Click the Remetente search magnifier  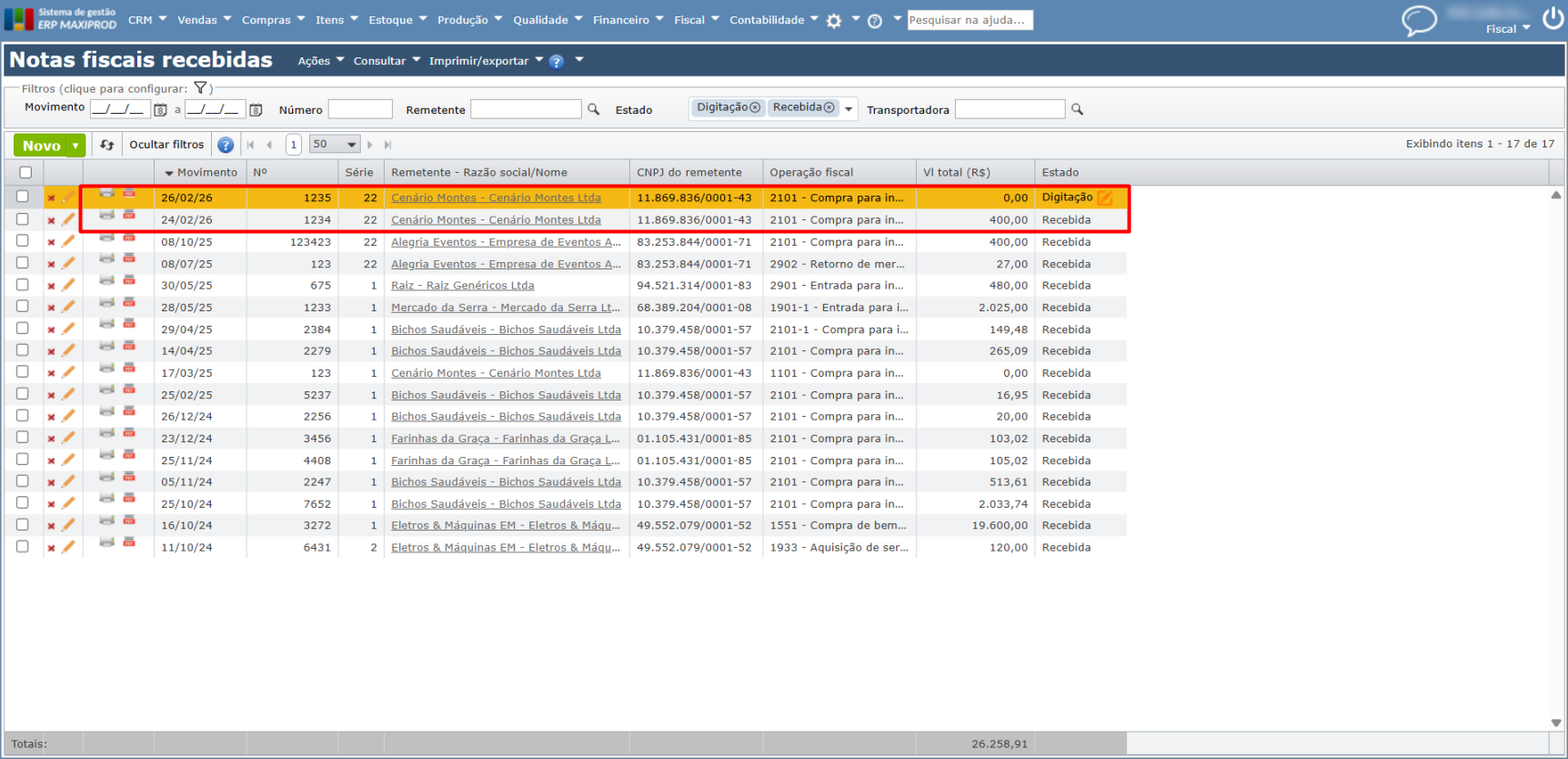(594, 109)
